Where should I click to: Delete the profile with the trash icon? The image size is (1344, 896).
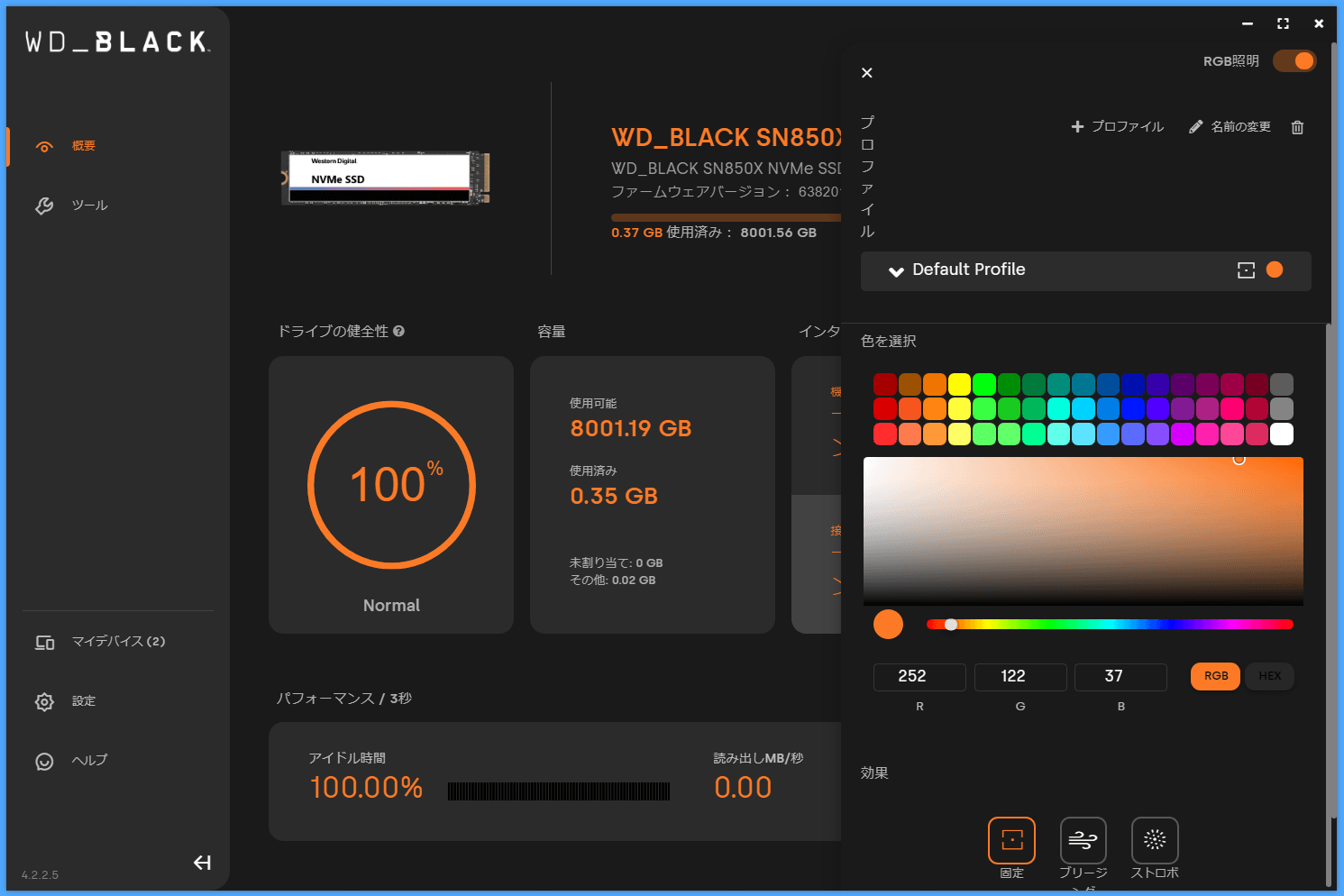1297,127
